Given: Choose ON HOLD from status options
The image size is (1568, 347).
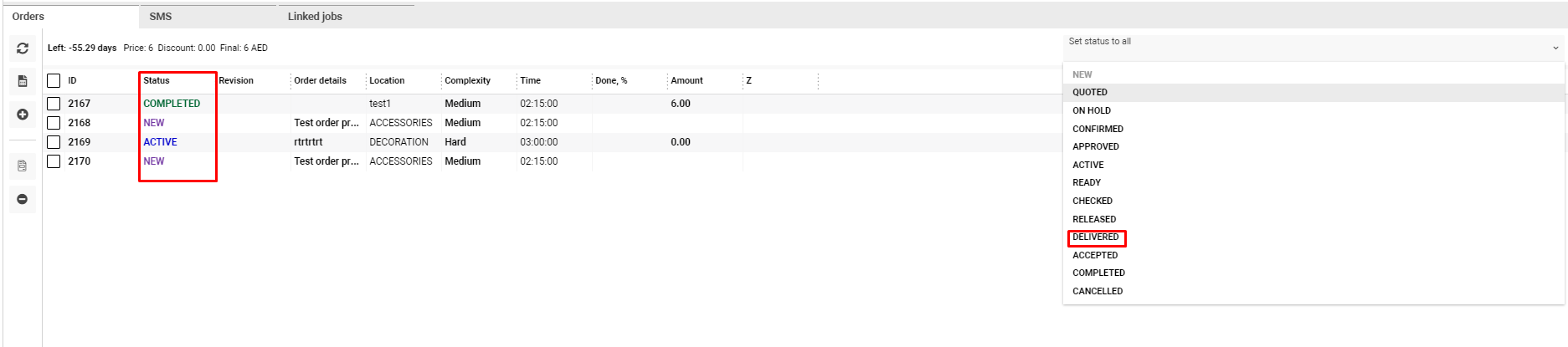Looking at the screenshot, I should pyautogui.click(x=1092, y=110).
